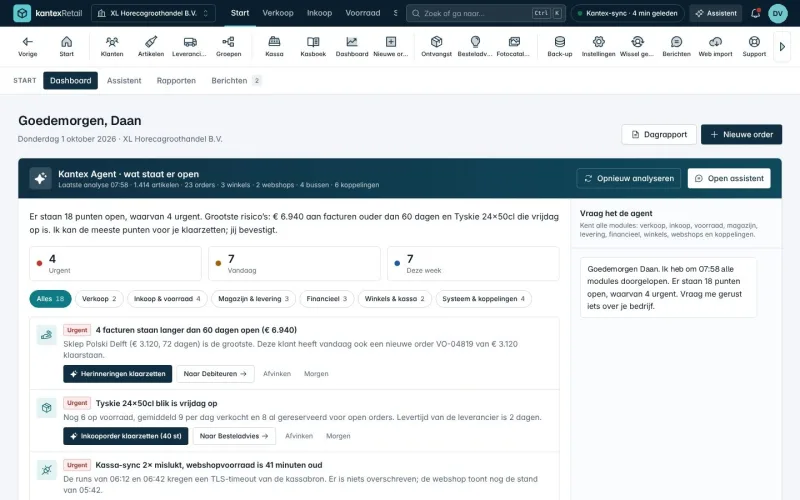Filter by Systeem & koppelingen chip
This screenshot has width=800, height=500.
click(x=483, y=299)
